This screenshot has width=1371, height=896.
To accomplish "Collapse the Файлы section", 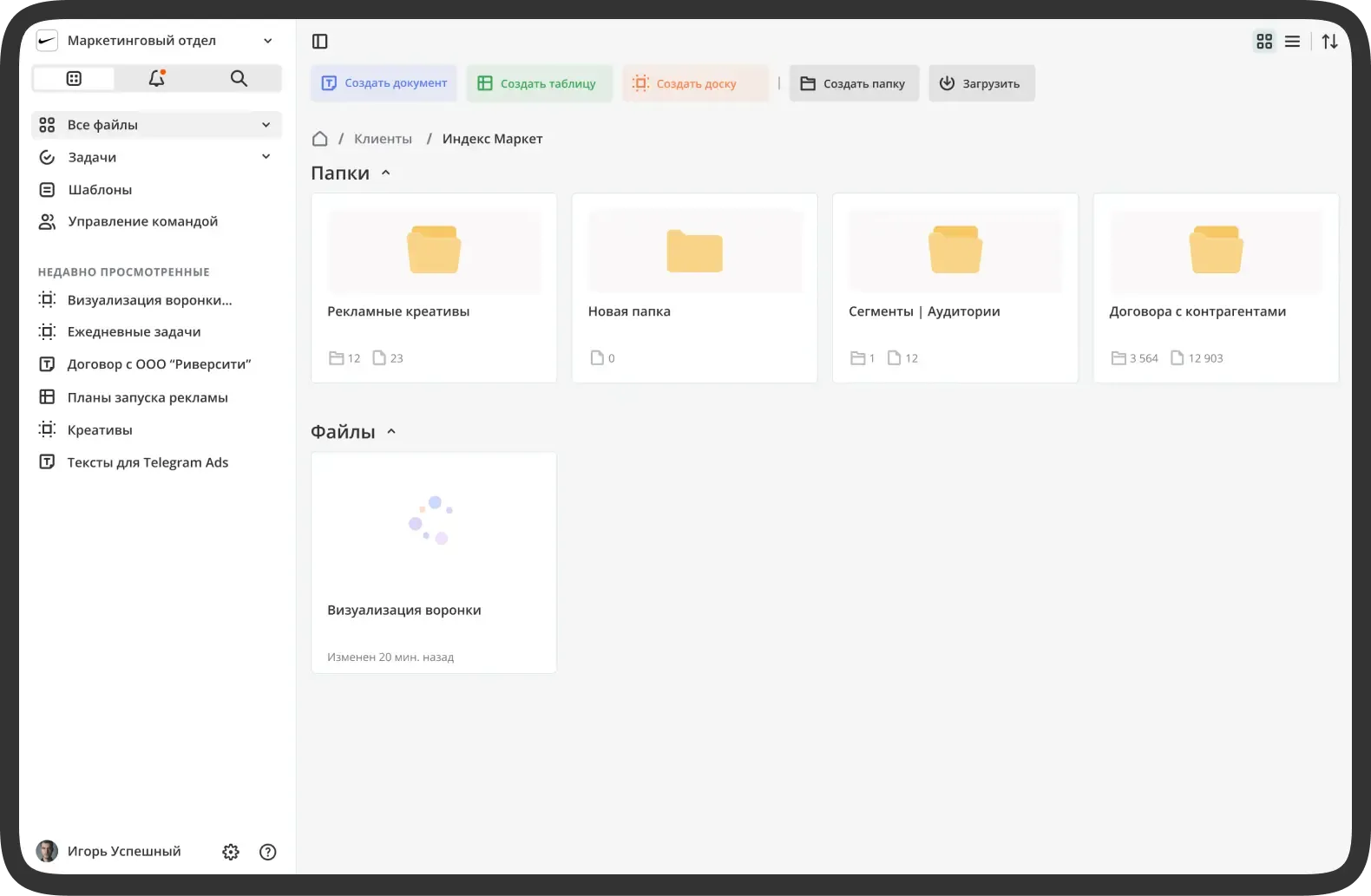I will coord(391,431).
